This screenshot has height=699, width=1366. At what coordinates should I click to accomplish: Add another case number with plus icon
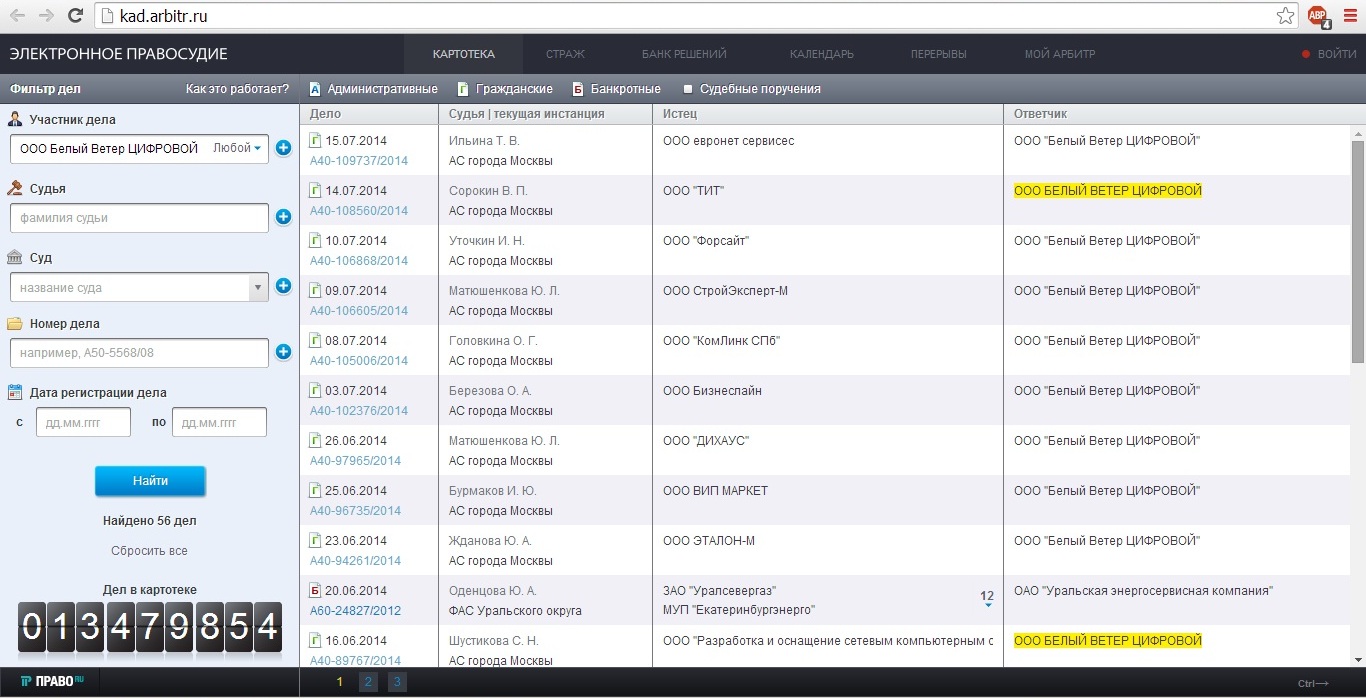tap(283, 352)
